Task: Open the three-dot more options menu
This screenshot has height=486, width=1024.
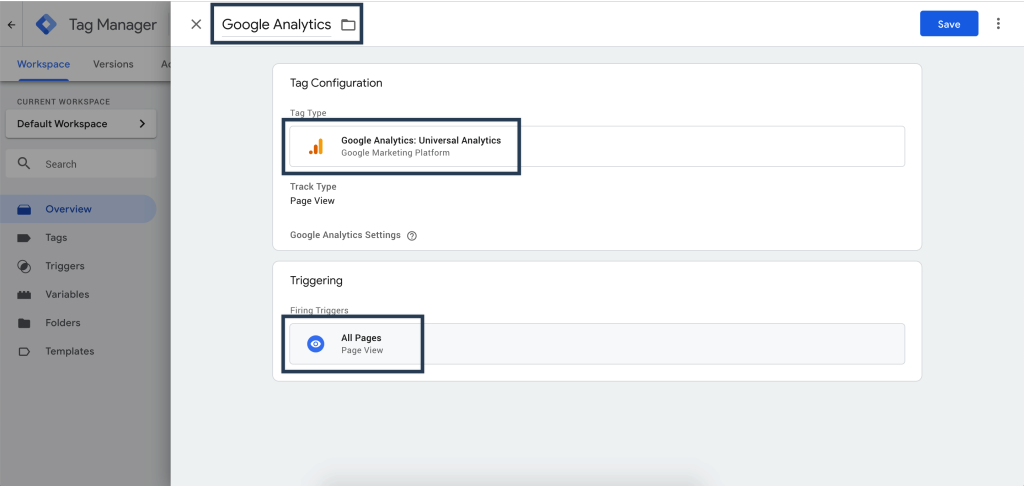Action: click(x=998, y=24)
